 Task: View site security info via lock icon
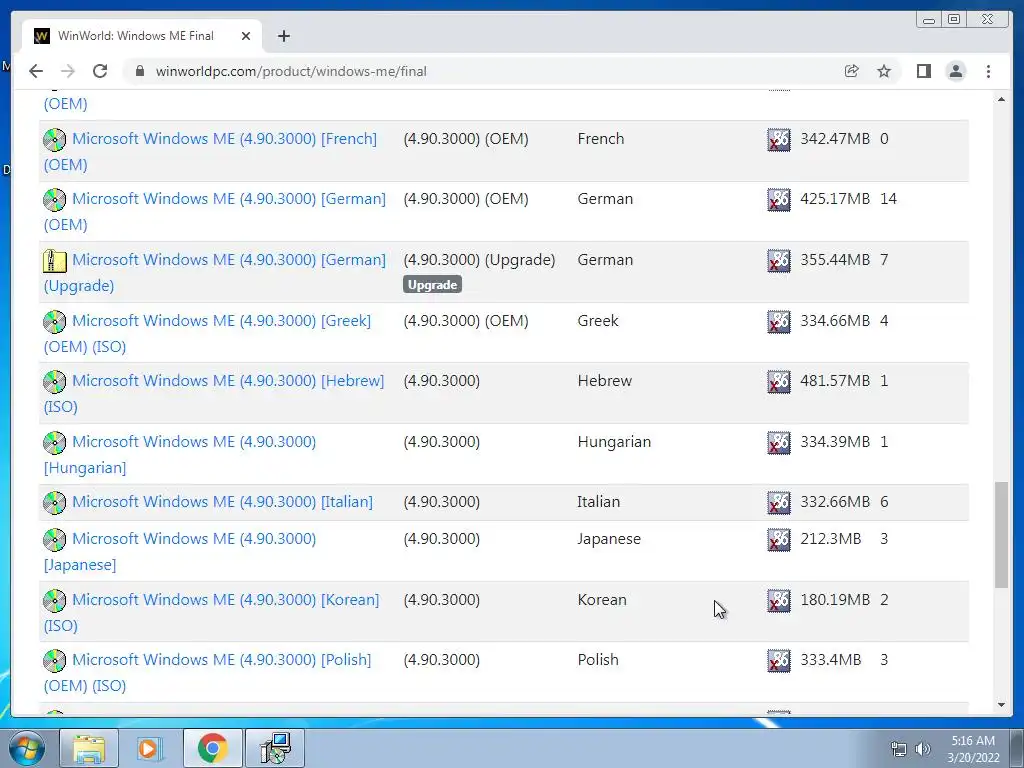tap(139, 71)
